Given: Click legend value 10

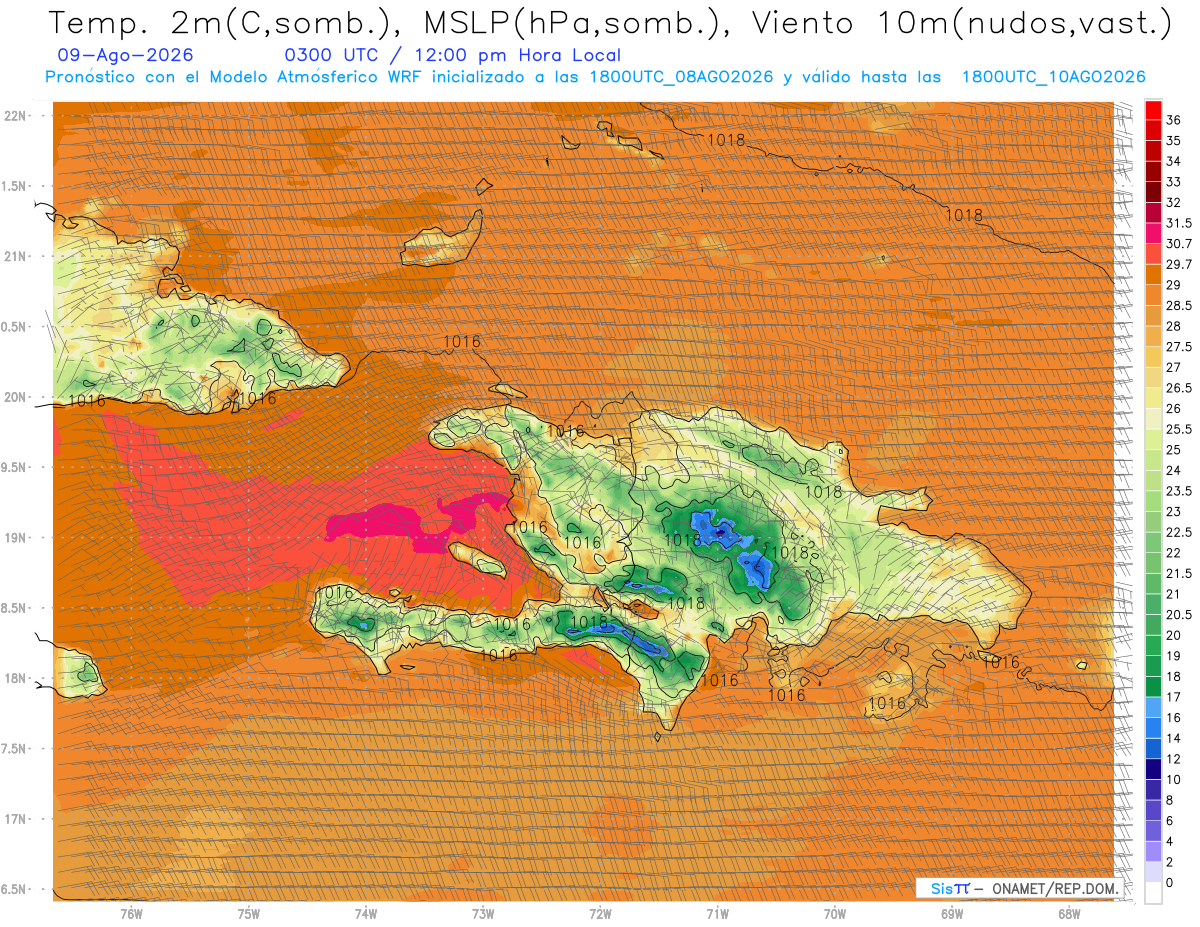Looking at the screenshot, I should 1173,779.
